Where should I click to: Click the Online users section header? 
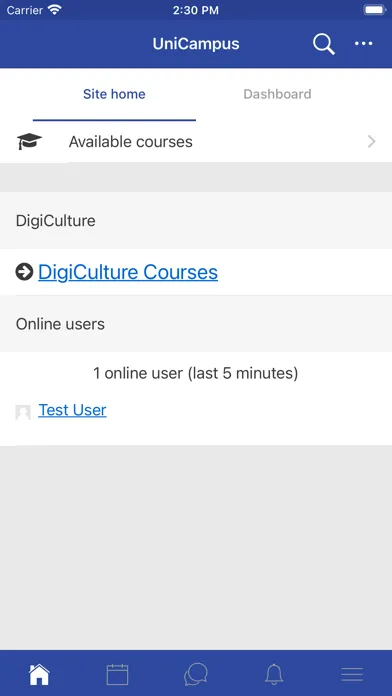coord(196,324)
